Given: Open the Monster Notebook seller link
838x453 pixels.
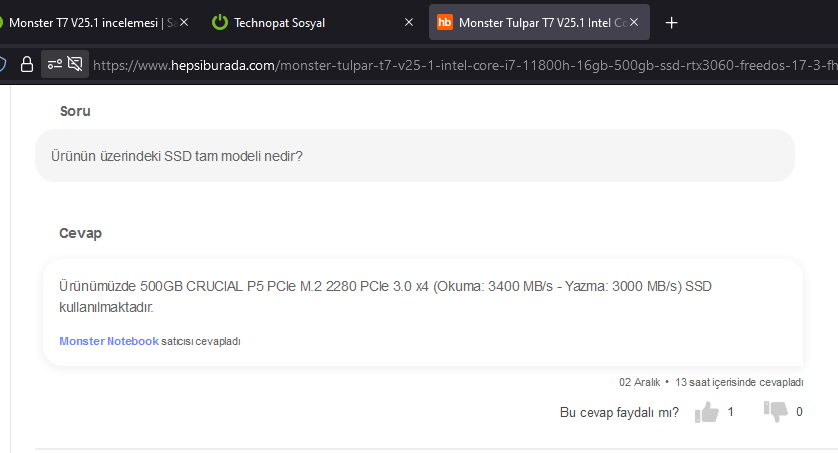Looking at the screenshot, I should [x=109, y=341].
